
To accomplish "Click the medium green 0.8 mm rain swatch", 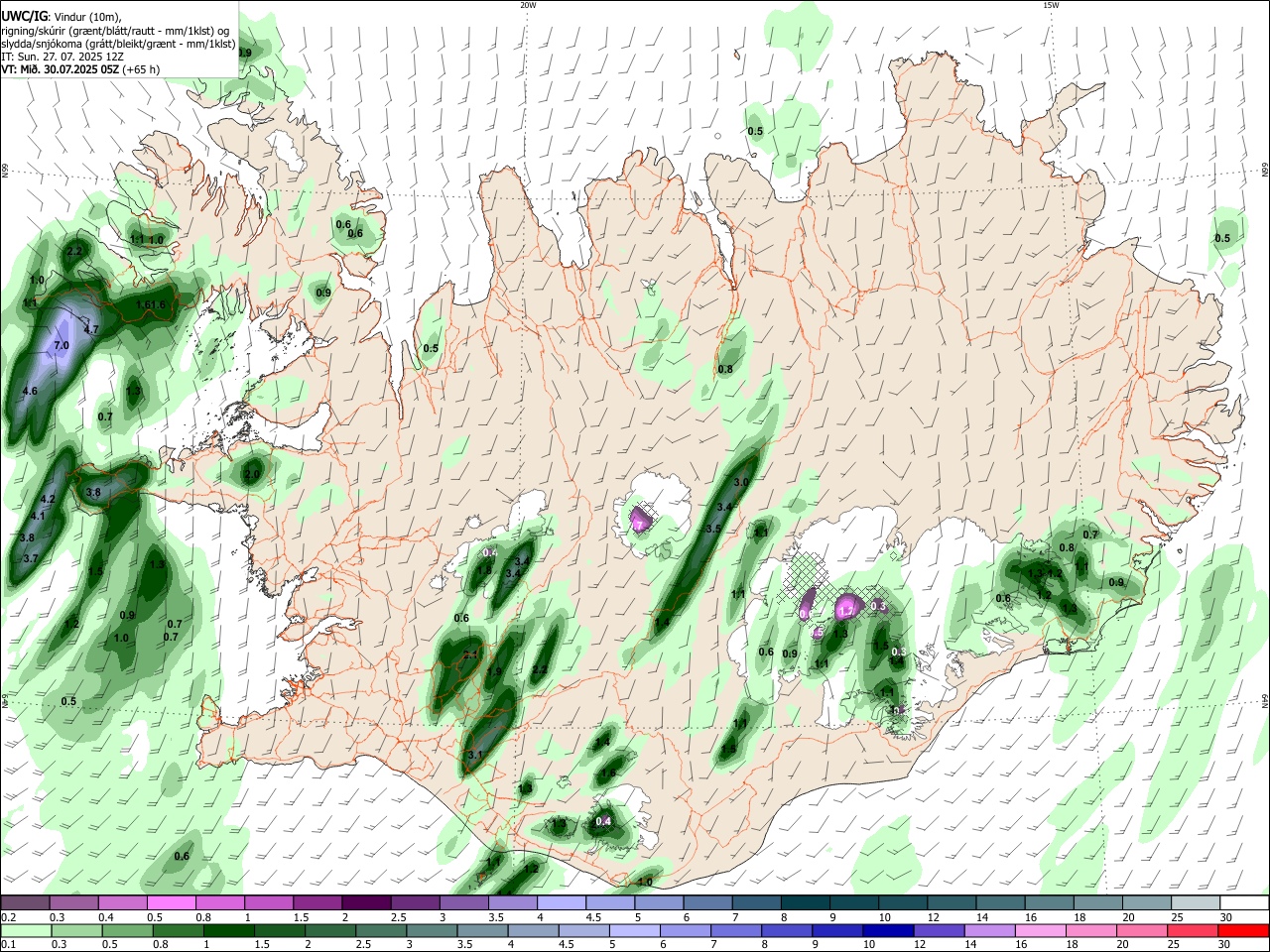I will point(179,930).
